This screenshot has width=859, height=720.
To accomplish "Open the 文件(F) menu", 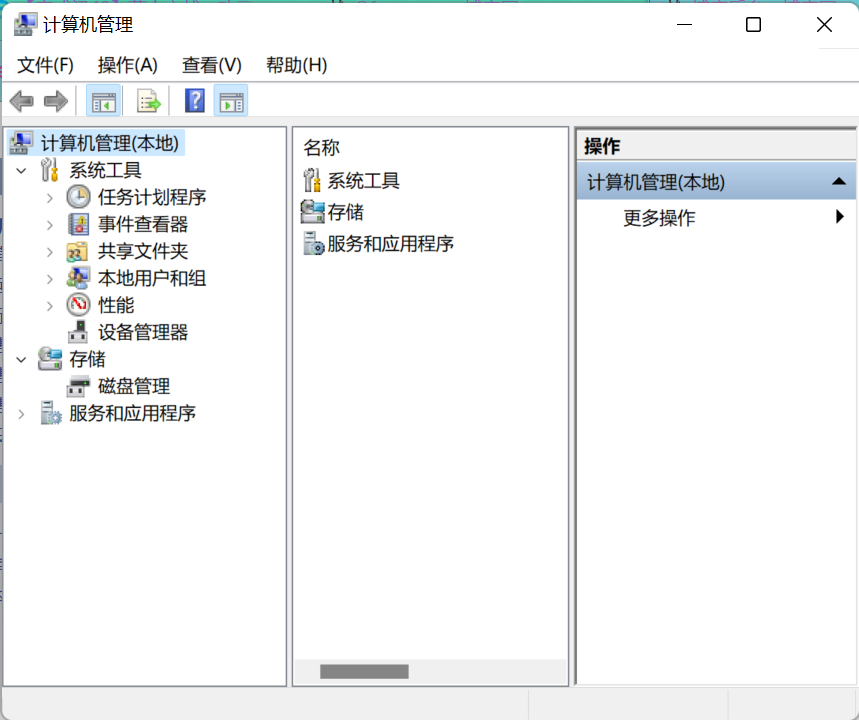I will (45, 65).
